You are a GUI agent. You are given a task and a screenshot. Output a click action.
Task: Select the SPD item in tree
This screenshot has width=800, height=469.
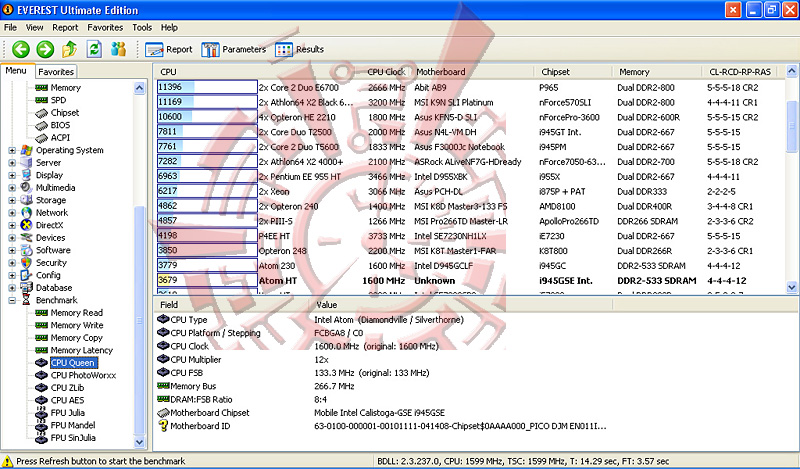pyautogui.click(x=58, y=100)
